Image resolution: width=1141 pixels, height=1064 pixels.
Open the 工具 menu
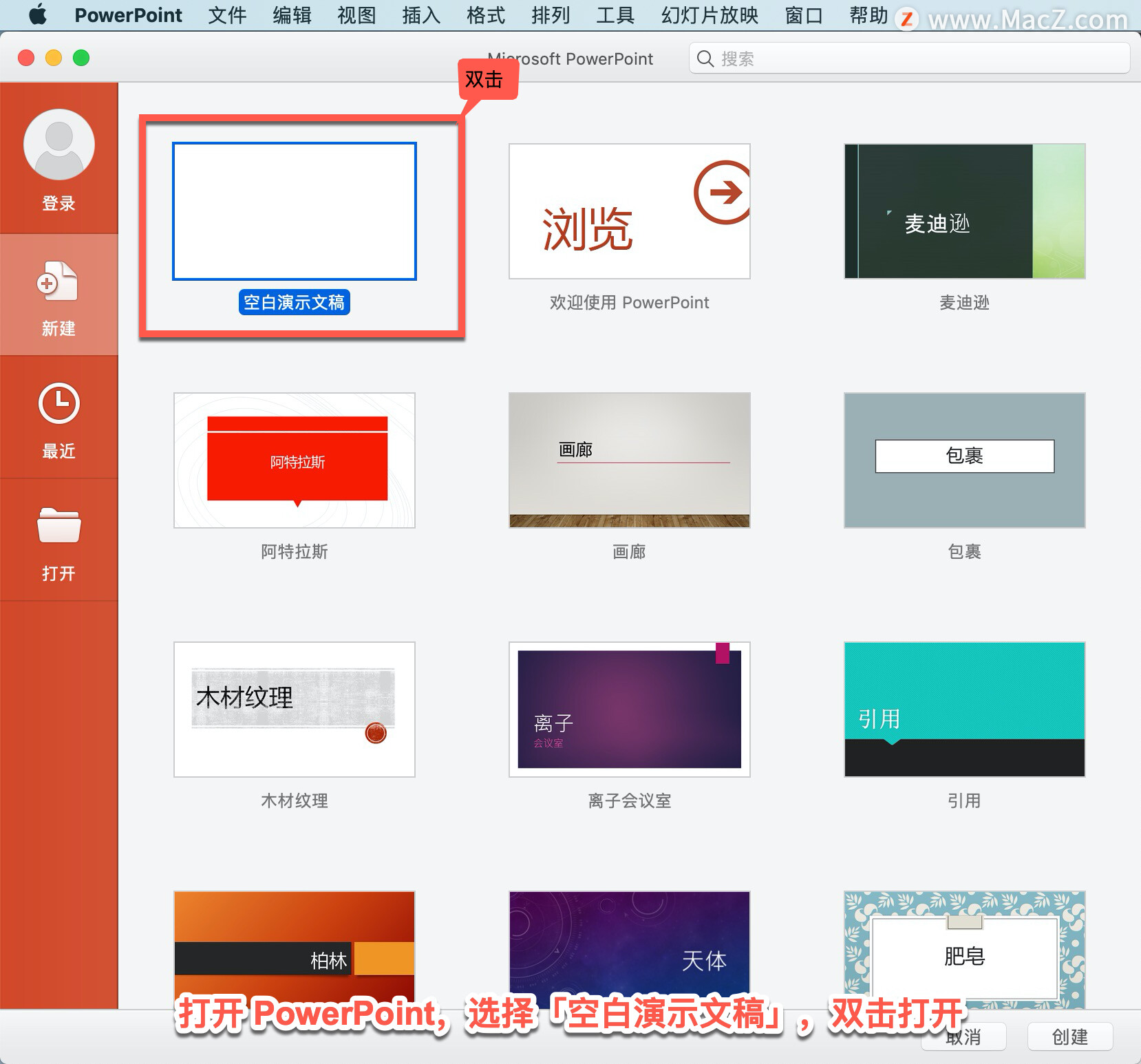(x=615, y=15)
